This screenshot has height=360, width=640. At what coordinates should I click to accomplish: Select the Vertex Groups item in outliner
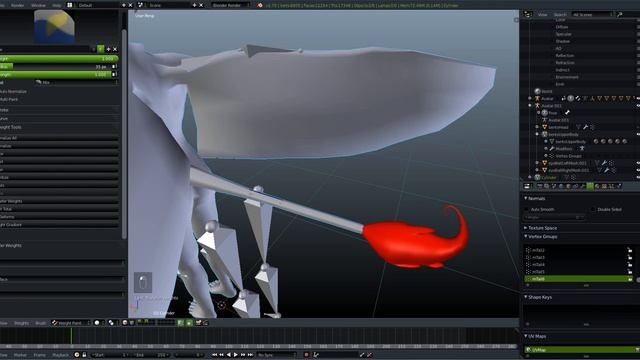click(568, 156)
